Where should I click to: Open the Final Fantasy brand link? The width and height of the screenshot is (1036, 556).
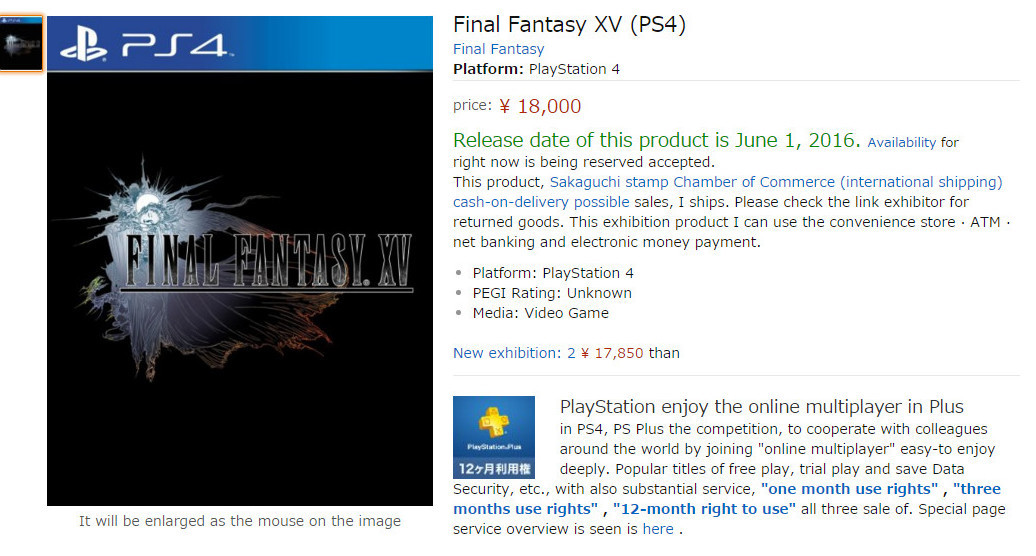[498, 49]
